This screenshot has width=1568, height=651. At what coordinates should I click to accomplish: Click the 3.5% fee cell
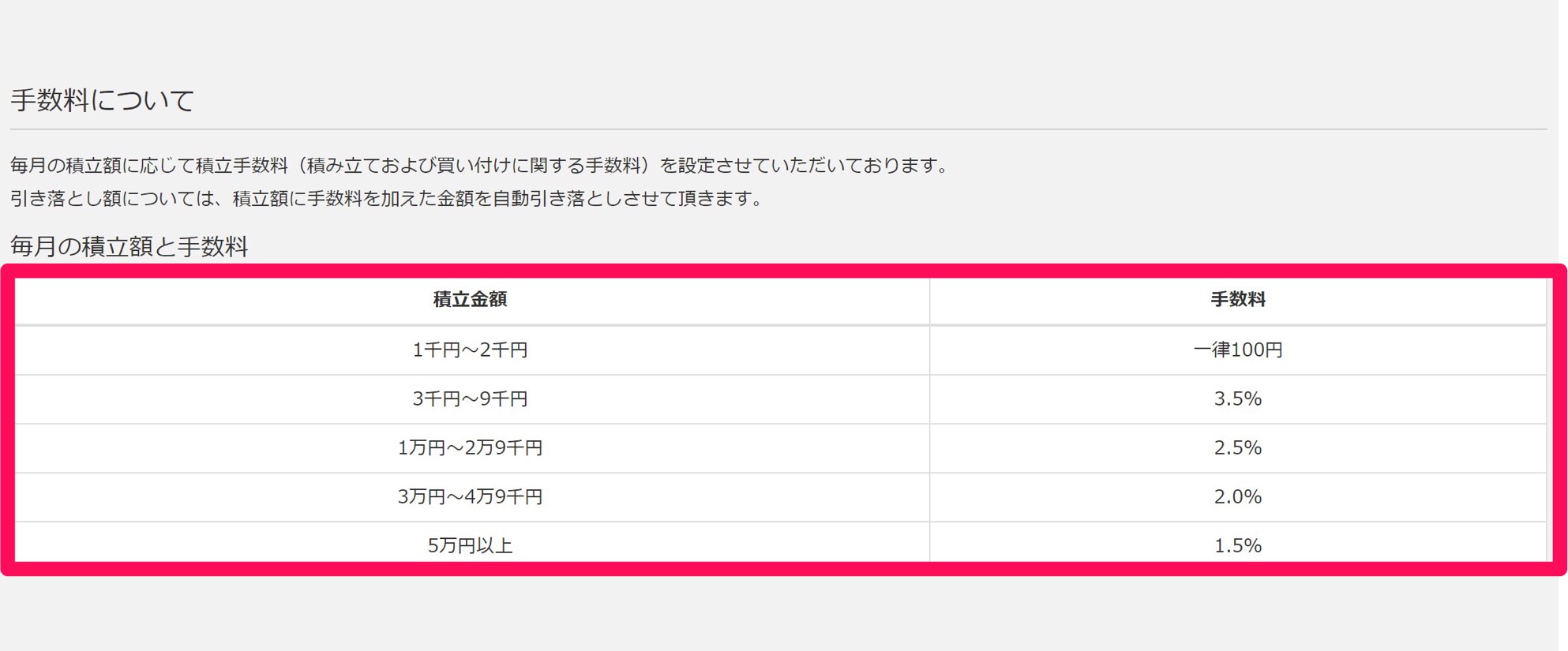coord(1237,398)
